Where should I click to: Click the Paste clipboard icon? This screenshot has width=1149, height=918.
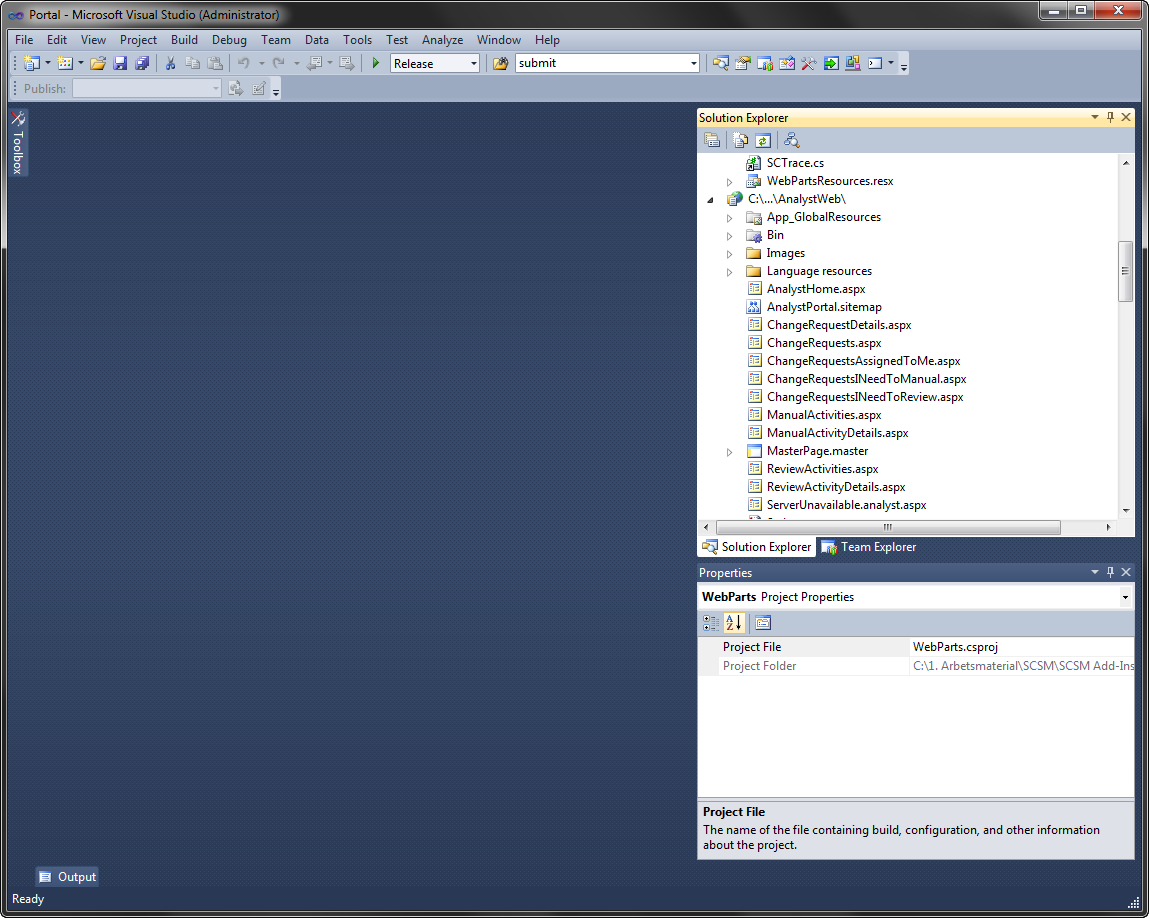[215, 64]
